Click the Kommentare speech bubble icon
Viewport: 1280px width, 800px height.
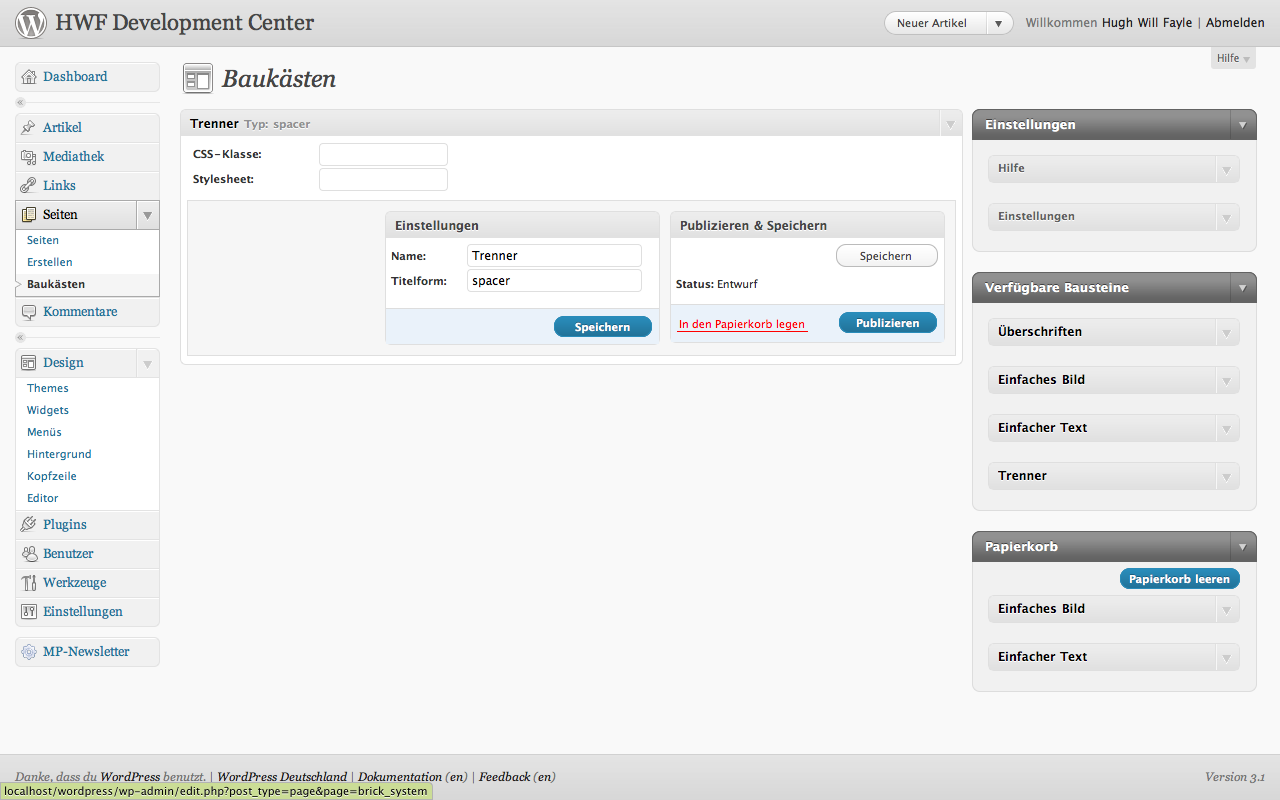[x=28, y=312]
